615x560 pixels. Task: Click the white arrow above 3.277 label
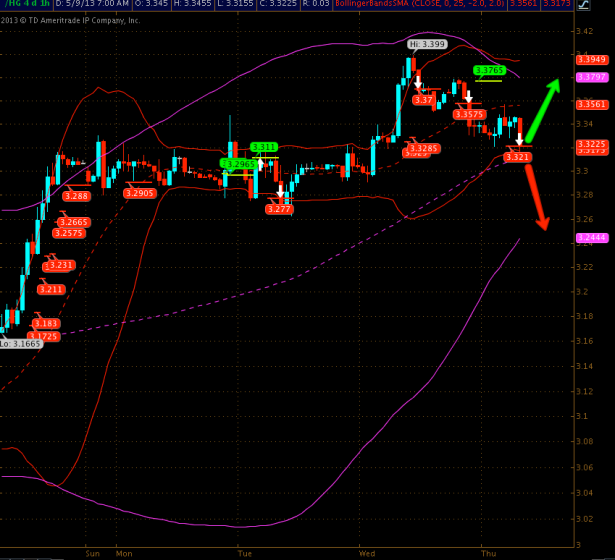point(281,192)
